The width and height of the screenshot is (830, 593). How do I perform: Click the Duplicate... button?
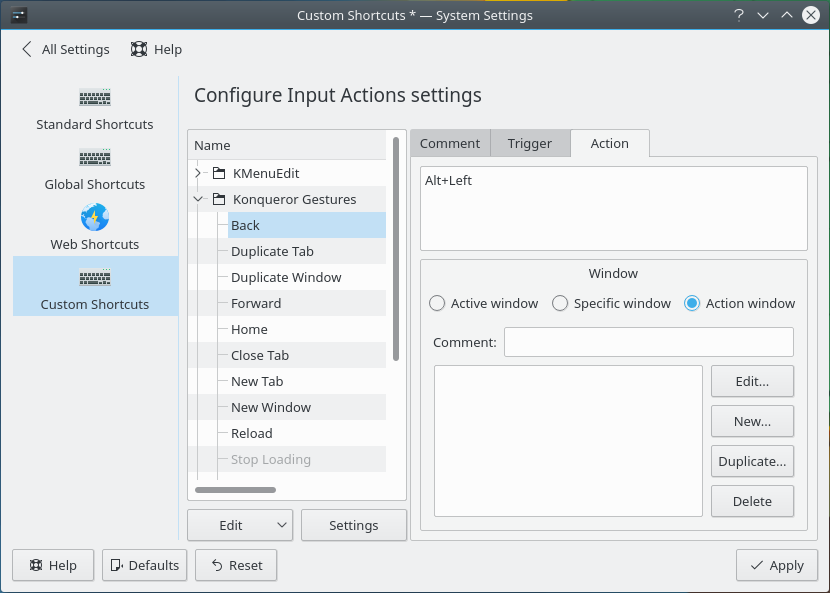753,461
